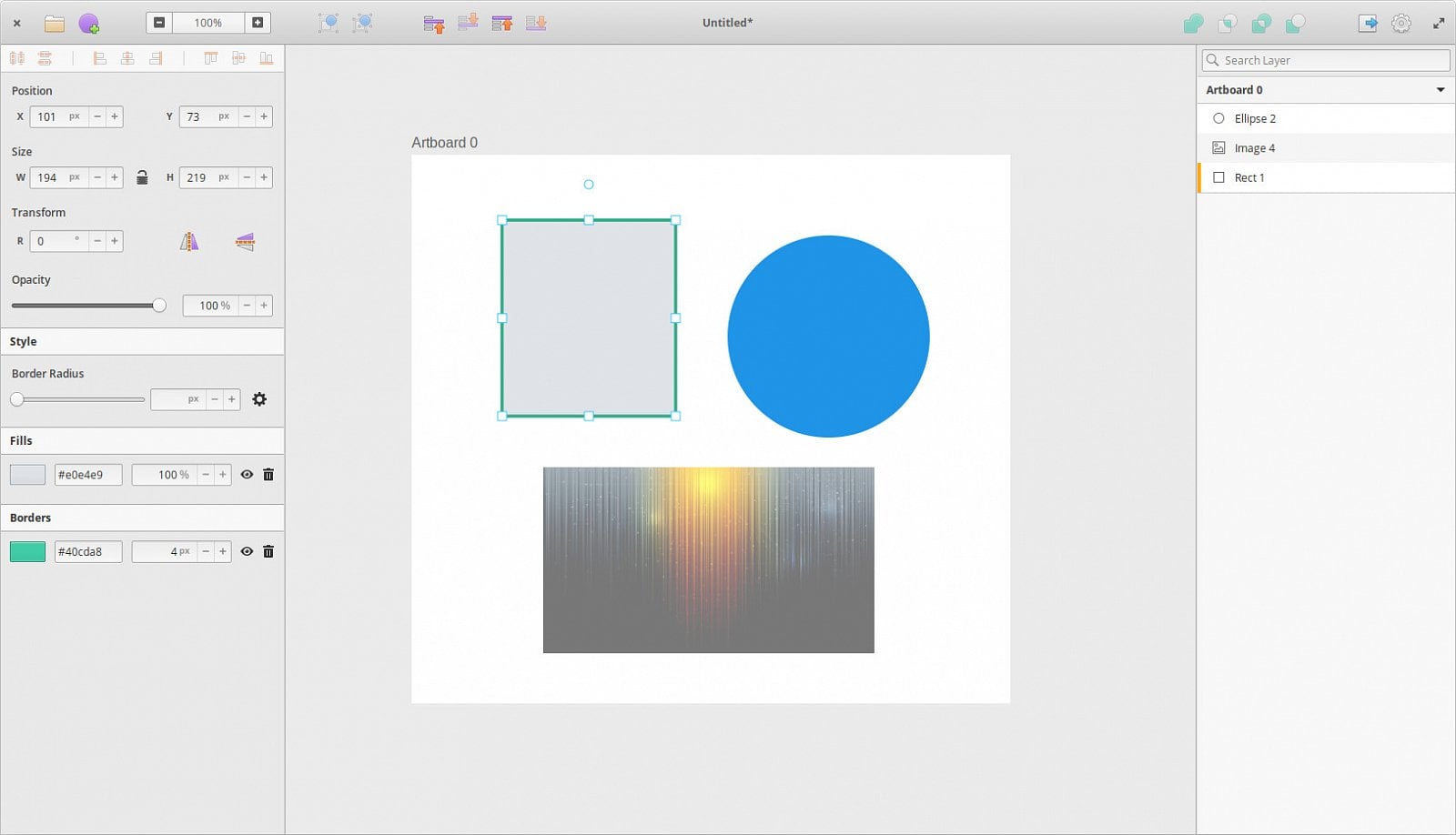Image resolution: width=1456 pixels, height=835 pixels.
Task: Bring selection to top of stack
Action: pyautogui.click(x=502, y=23)
